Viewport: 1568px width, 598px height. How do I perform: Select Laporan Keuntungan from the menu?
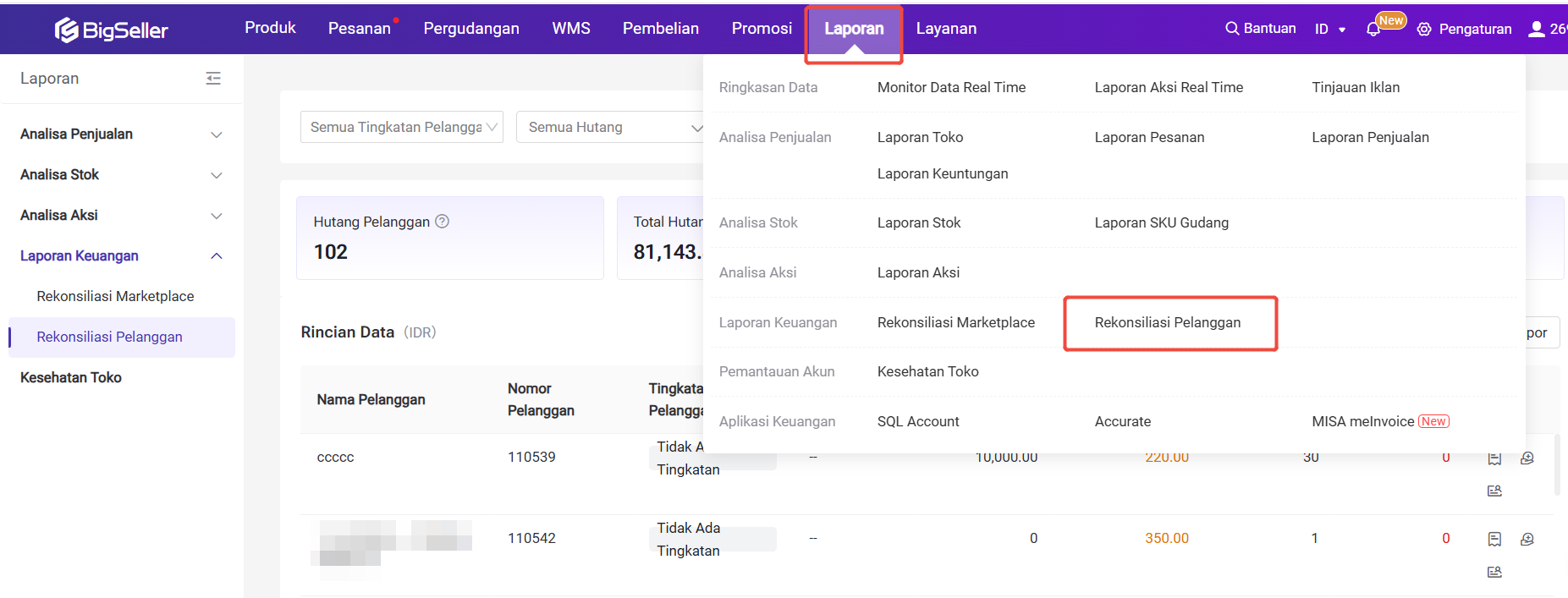coord(942,173)
